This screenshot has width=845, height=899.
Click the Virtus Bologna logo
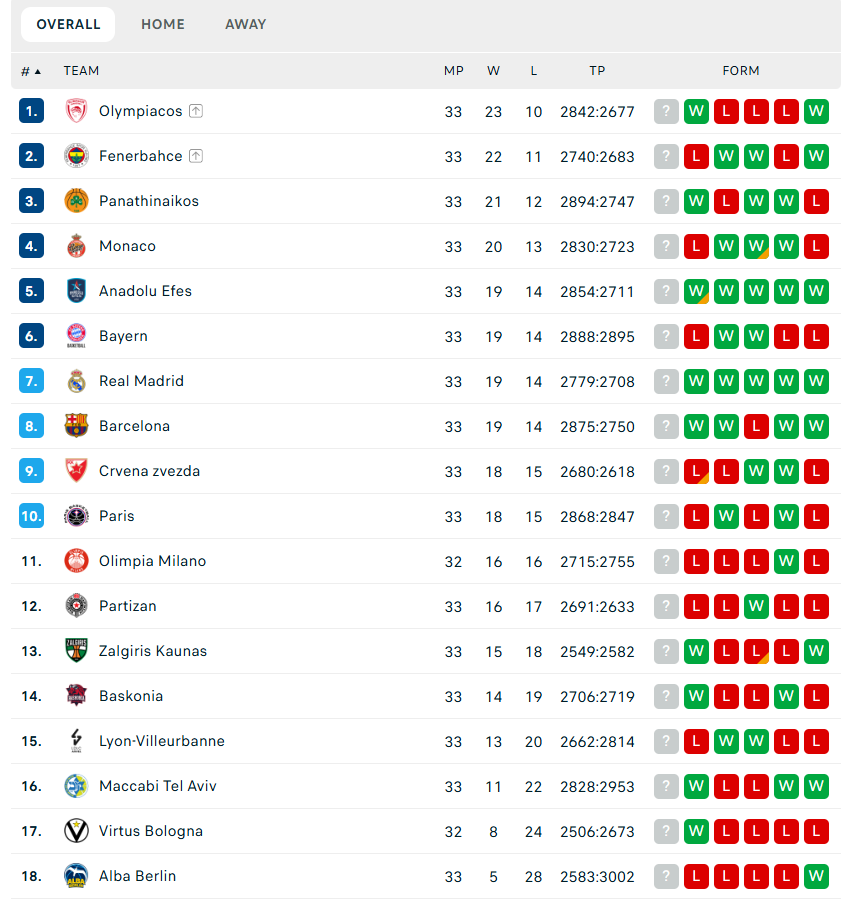pos(77,831)
